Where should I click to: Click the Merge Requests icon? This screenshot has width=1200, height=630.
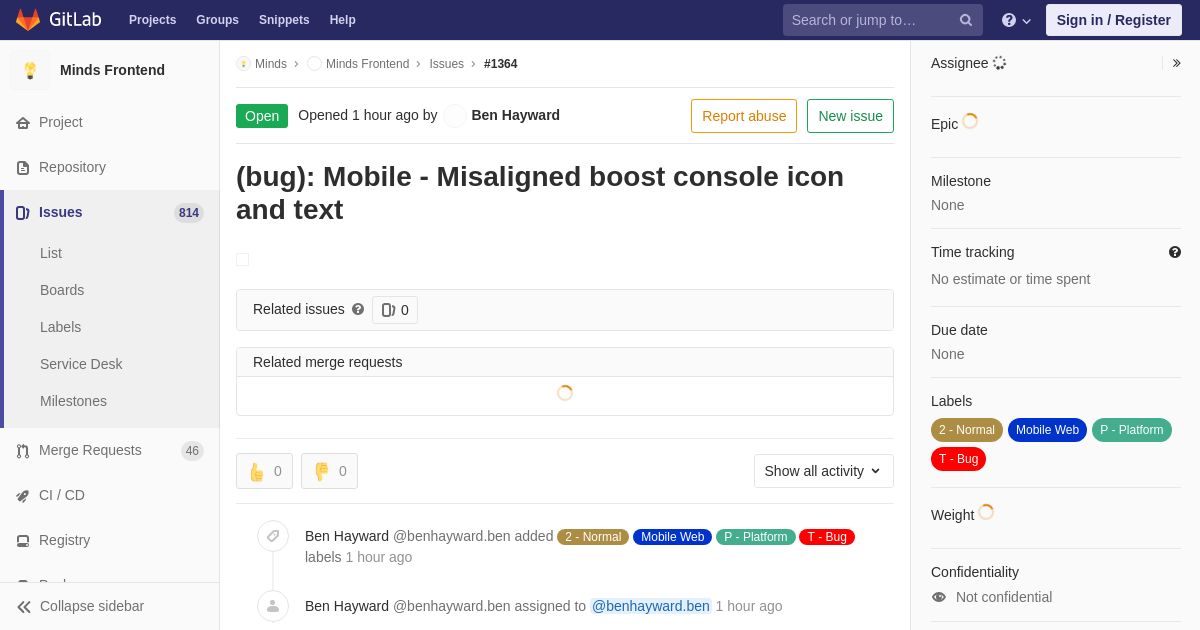(x=23, y=451)
